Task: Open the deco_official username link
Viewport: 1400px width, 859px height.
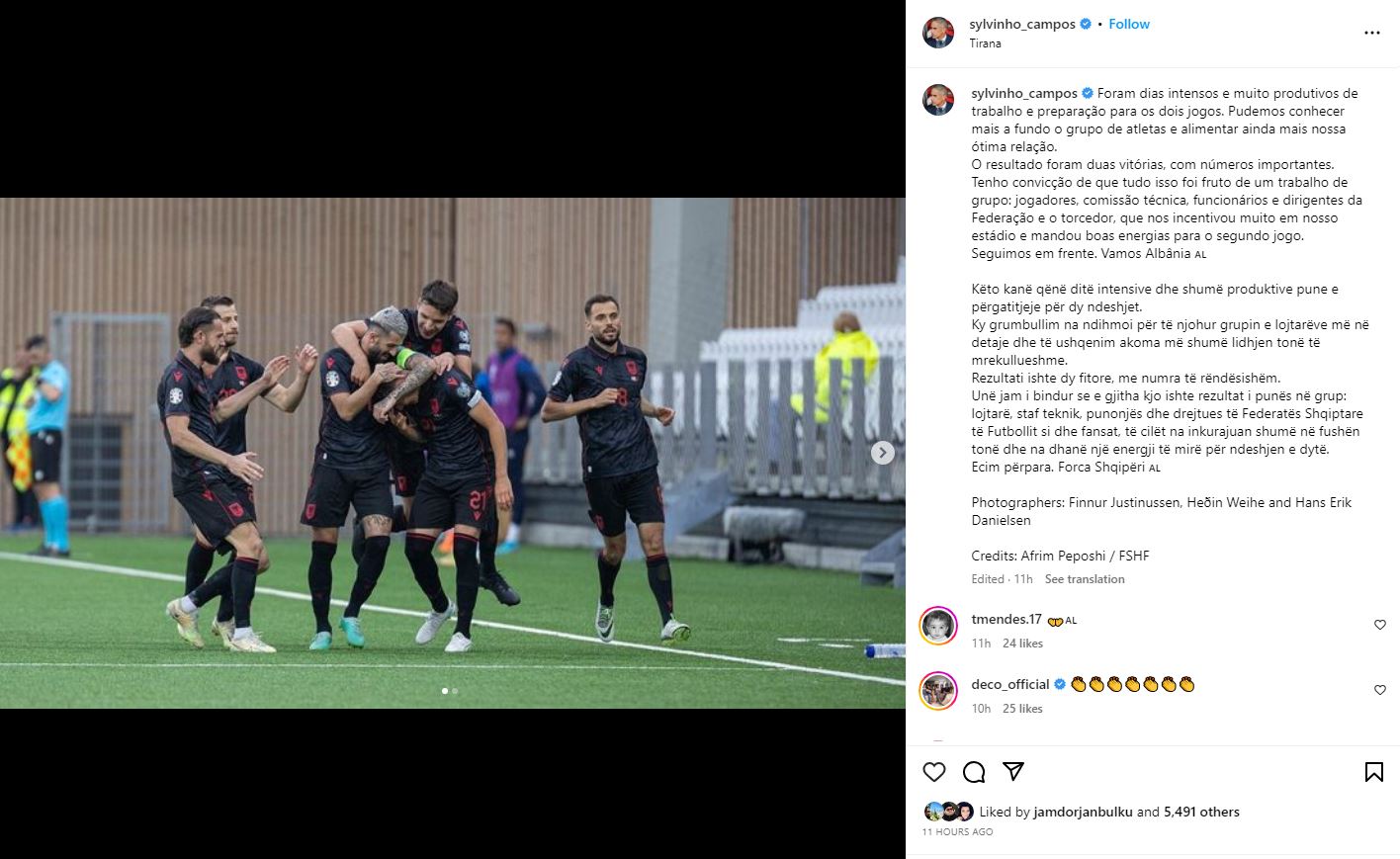Action: pyautogui.click(x=1010, y=684)
